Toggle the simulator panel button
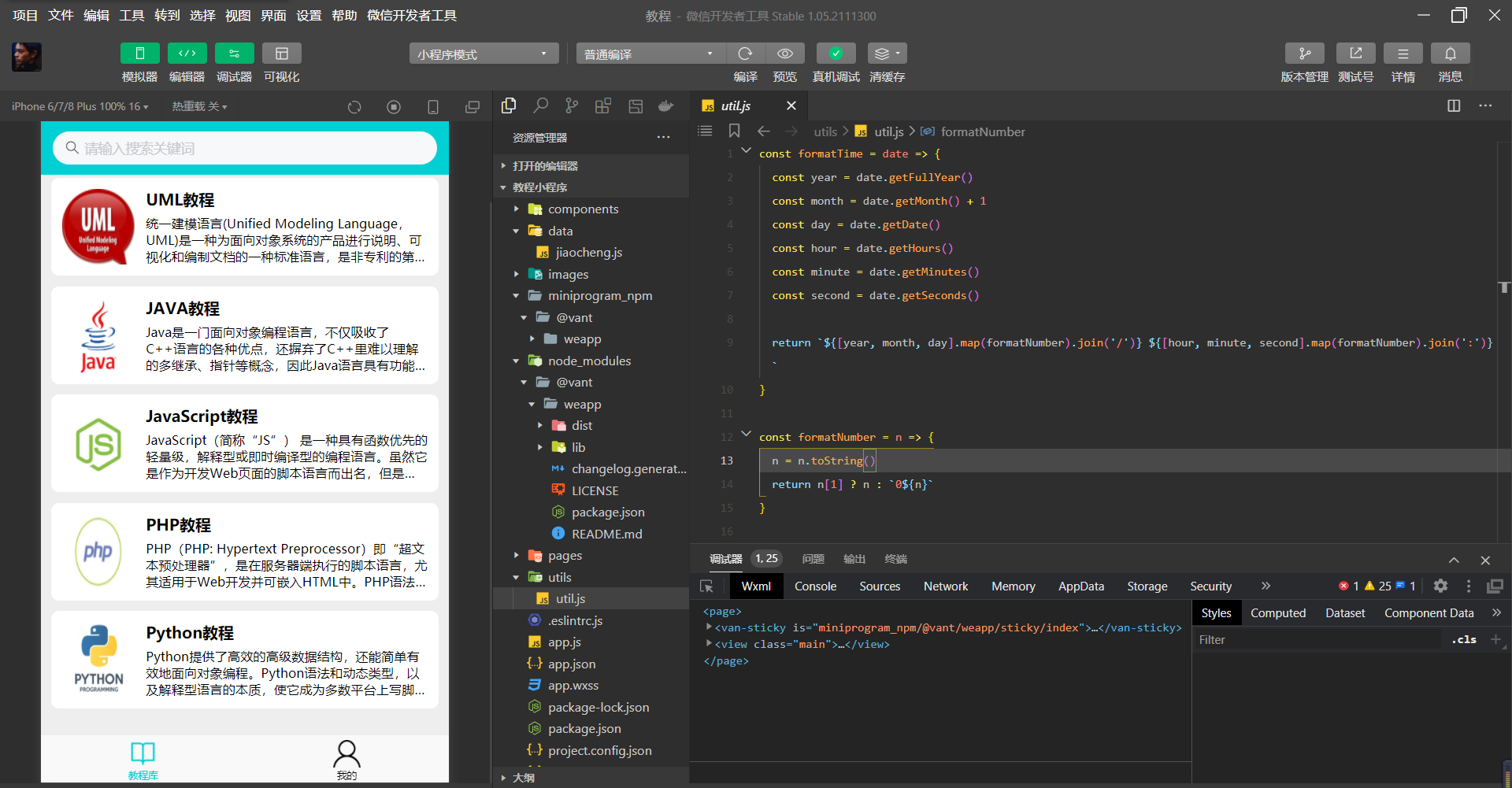 tap(139, 54)
